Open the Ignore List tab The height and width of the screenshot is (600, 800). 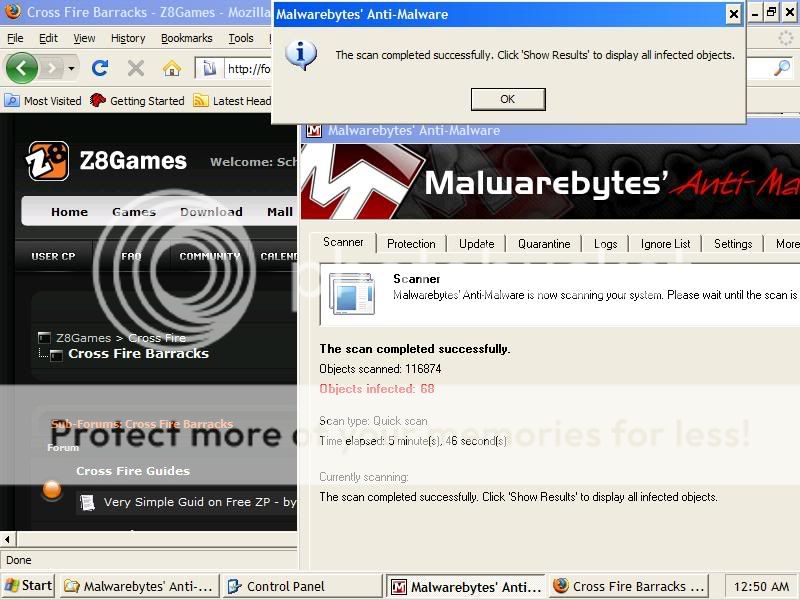coord(665,243)
